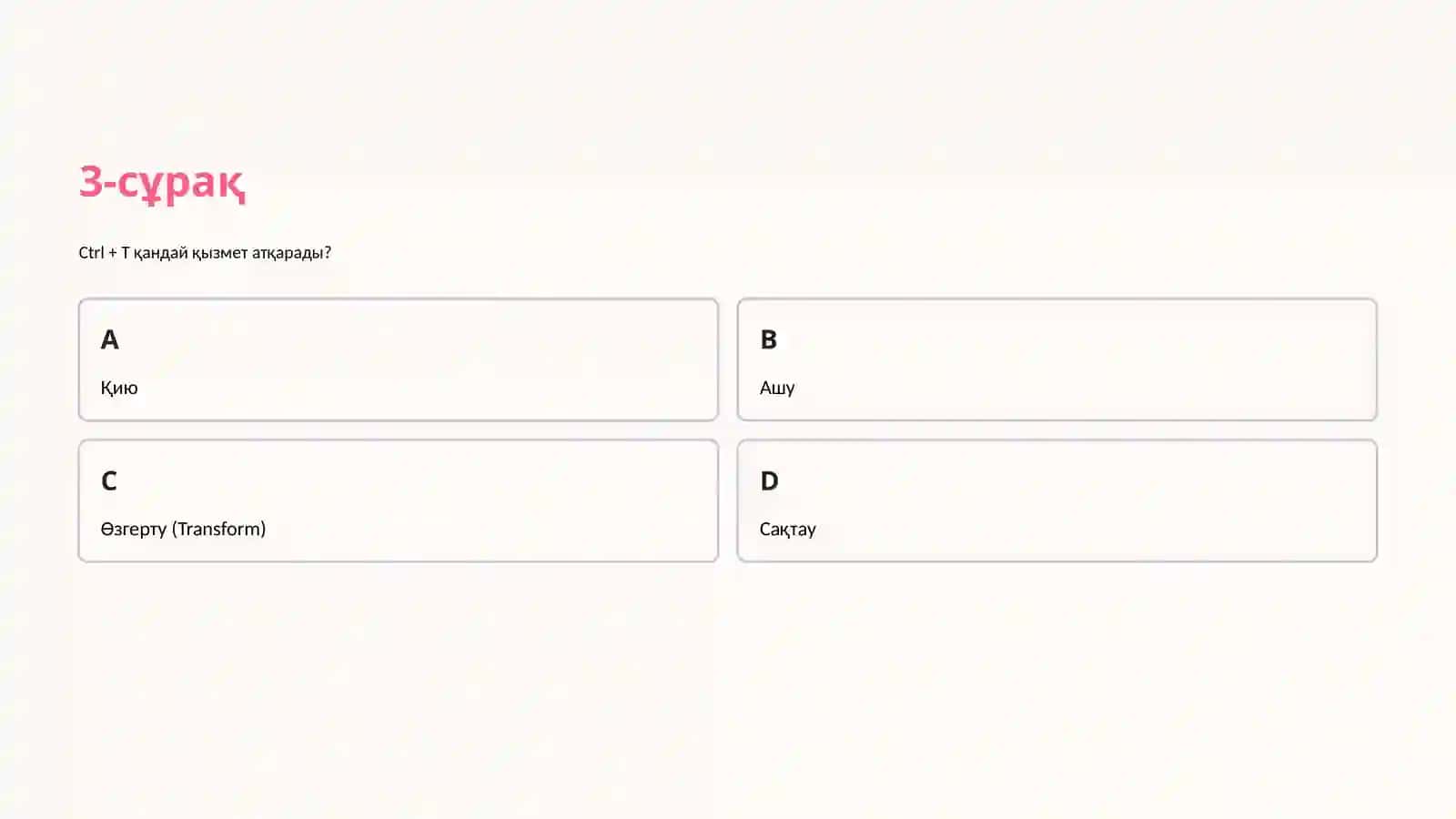Click the word "қандай" in the question

pyautogui.click(x=161, y=253)
